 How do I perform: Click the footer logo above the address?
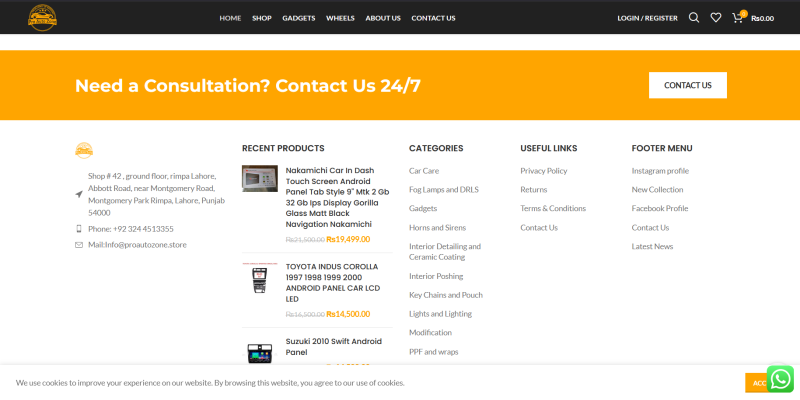pyautogui.click(x=84, y=150)
